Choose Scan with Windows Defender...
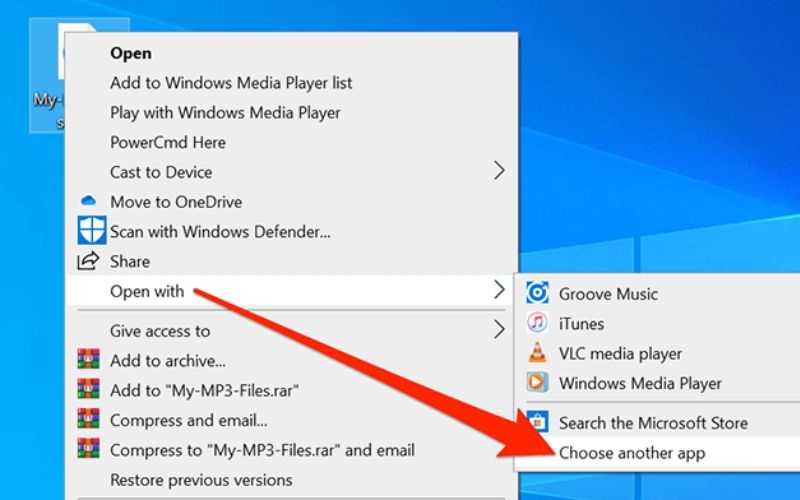The image size is (800, 500). (291, 231)
